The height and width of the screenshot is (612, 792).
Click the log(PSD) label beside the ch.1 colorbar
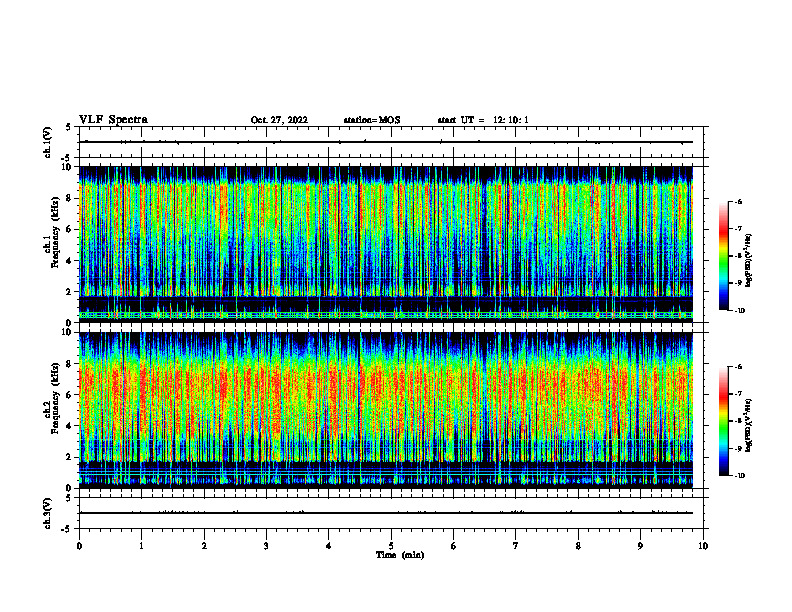[x=749, y=260]
